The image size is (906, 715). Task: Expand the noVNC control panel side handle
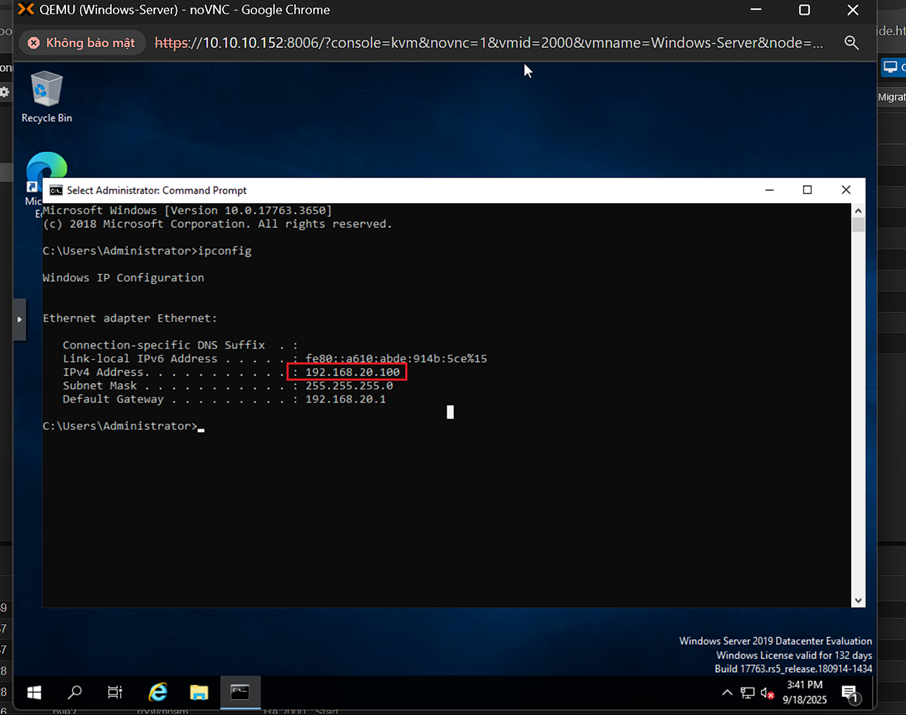coord(19,319)
